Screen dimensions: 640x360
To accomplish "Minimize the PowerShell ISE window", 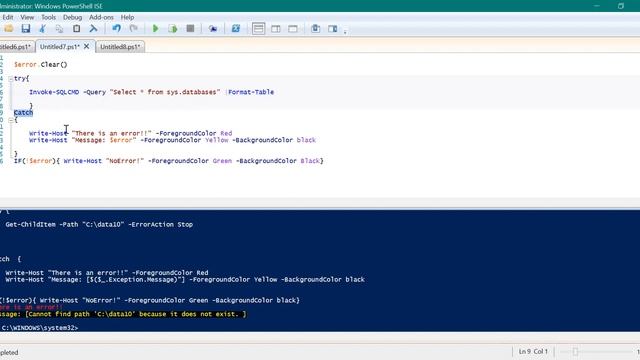I will (x=597, y=6).
